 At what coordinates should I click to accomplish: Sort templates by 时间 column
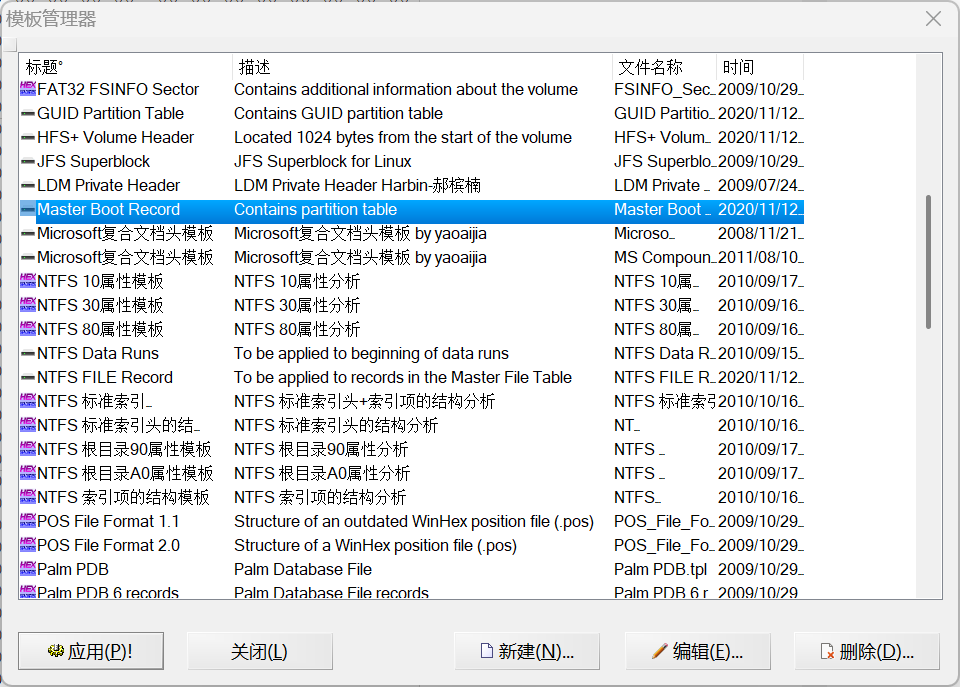tap(759, 67)
